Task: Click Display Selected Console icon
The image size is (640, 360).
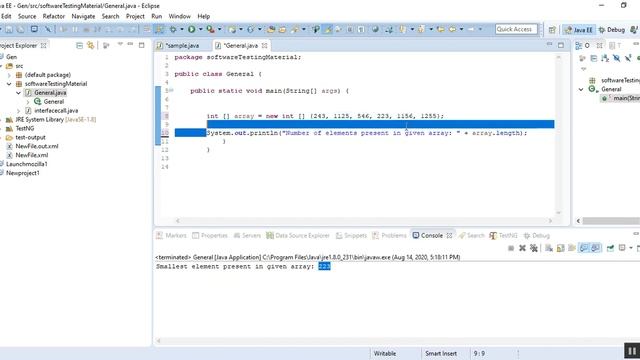Action: 622,248
